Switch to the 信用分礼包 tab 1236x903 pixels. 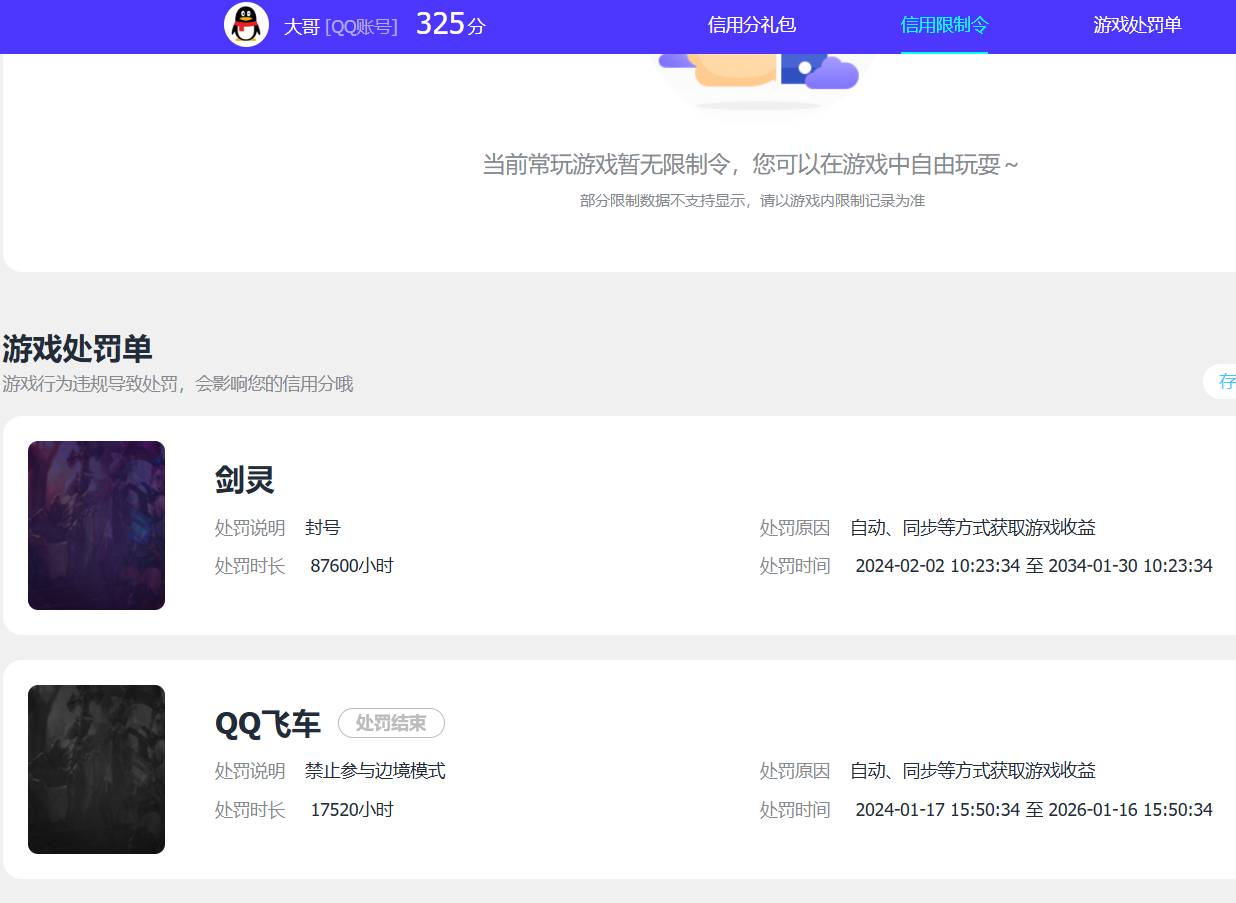(751, 25)
